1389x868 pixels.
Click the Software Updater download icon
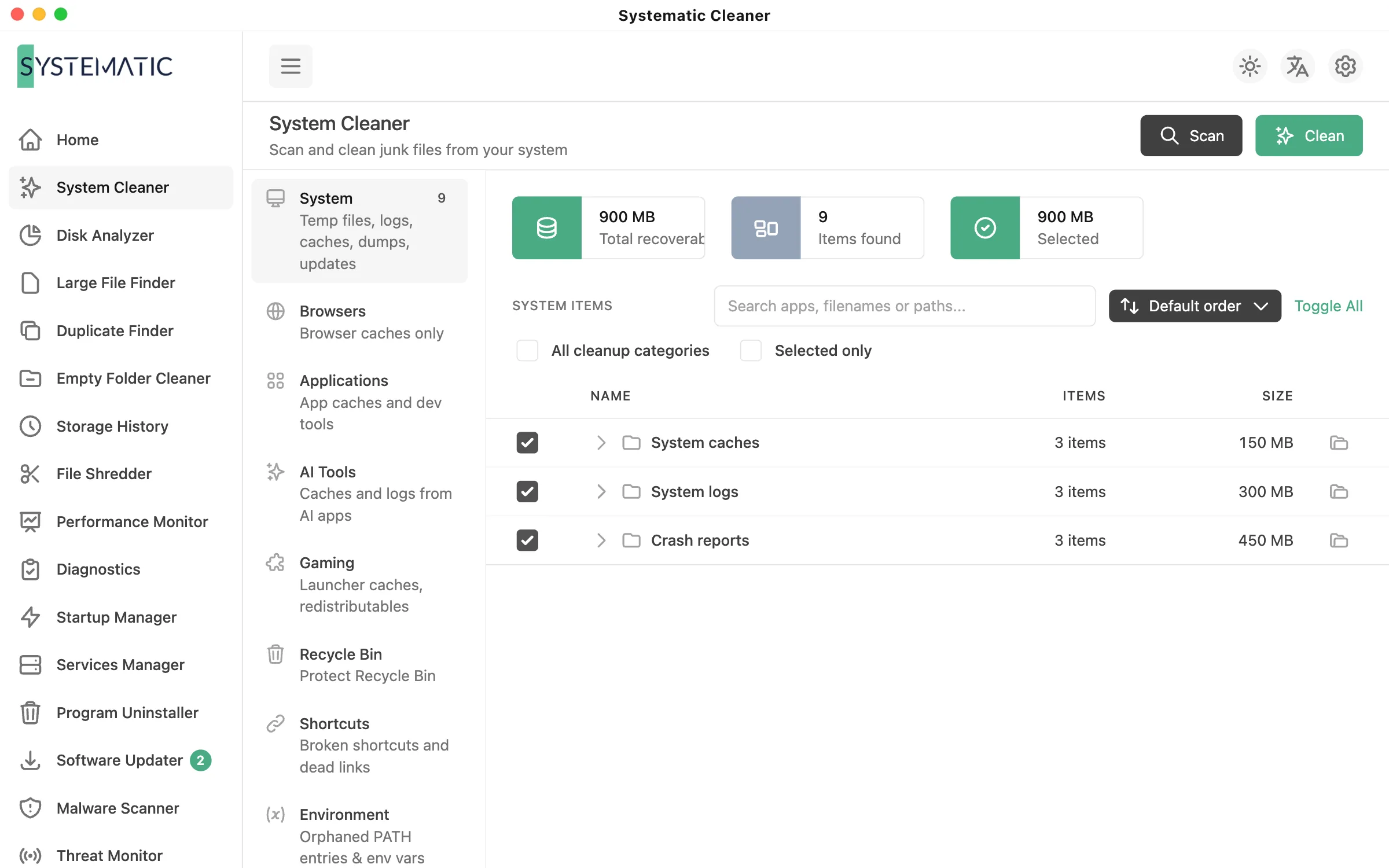30,760
